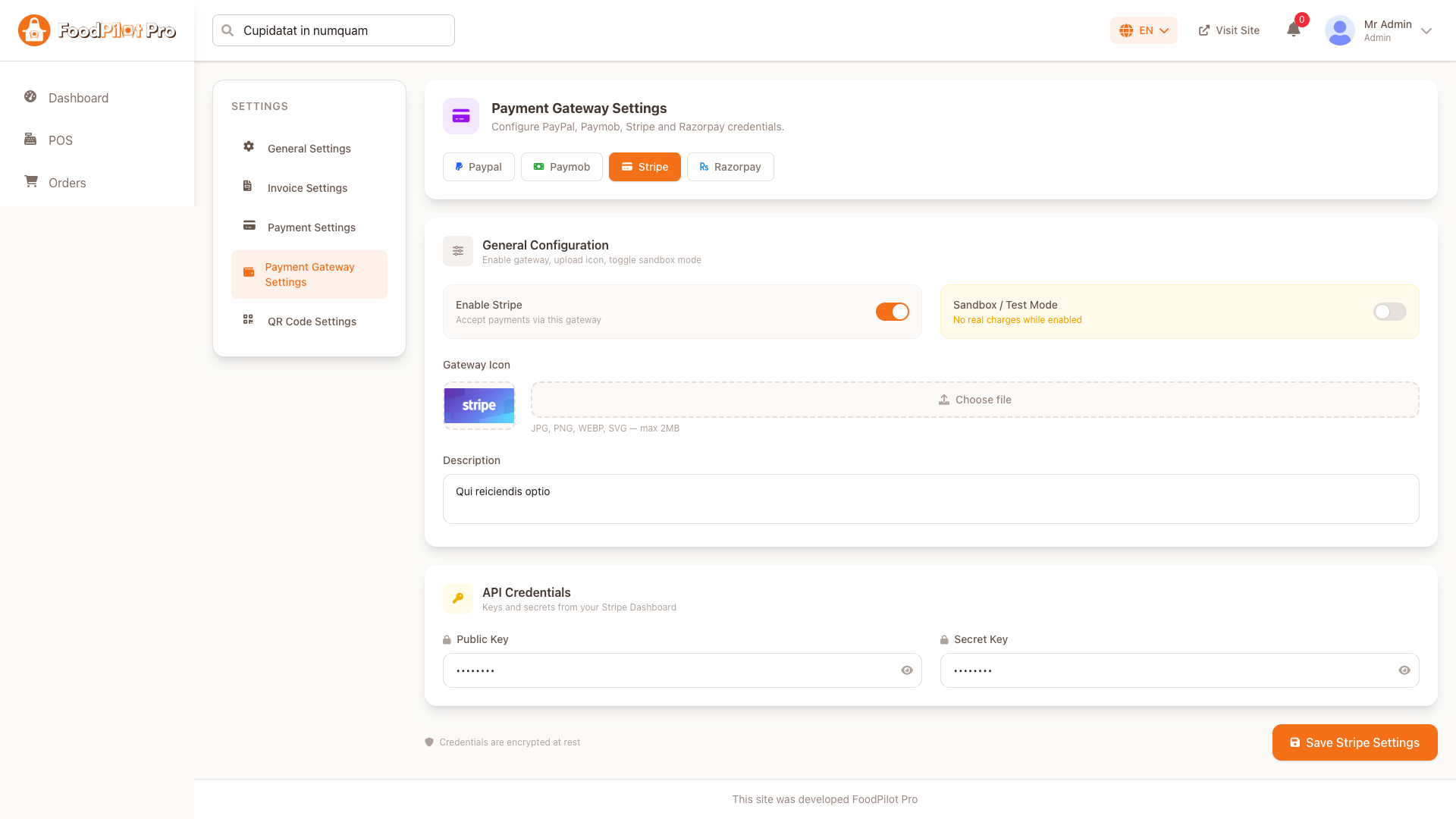Focus the Public Key input
The width and height of the screenshot is (1456, 819).
coord(682,670)
